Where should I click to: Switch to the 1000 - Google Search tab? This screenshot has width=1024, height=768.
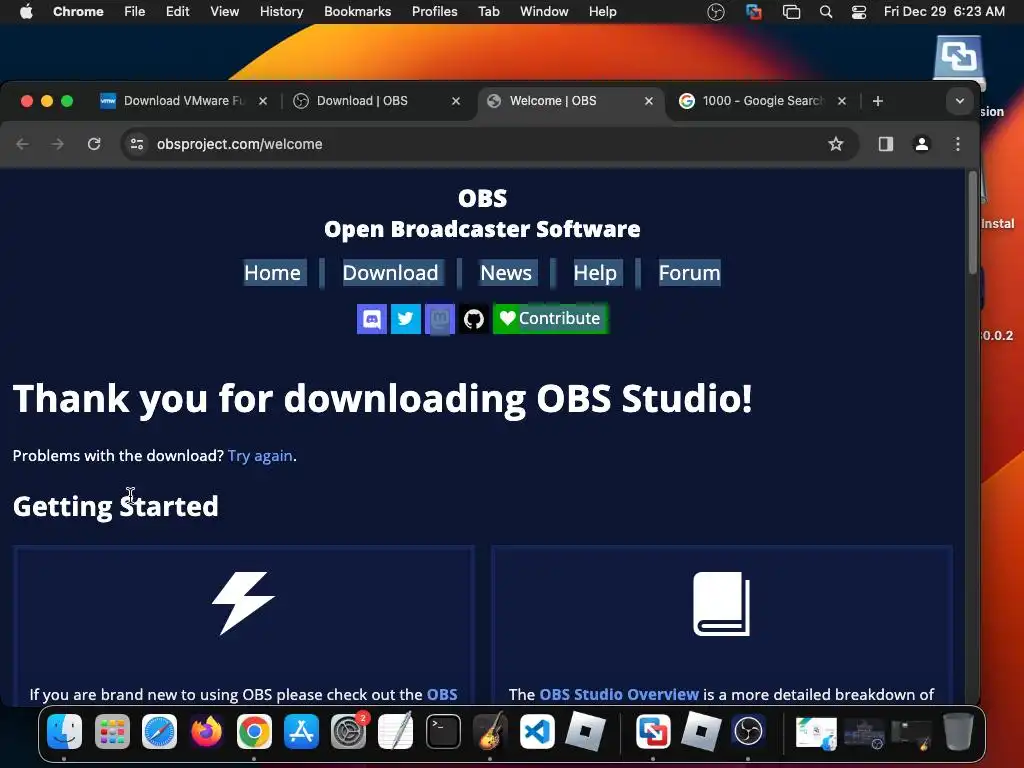(761, 101)
